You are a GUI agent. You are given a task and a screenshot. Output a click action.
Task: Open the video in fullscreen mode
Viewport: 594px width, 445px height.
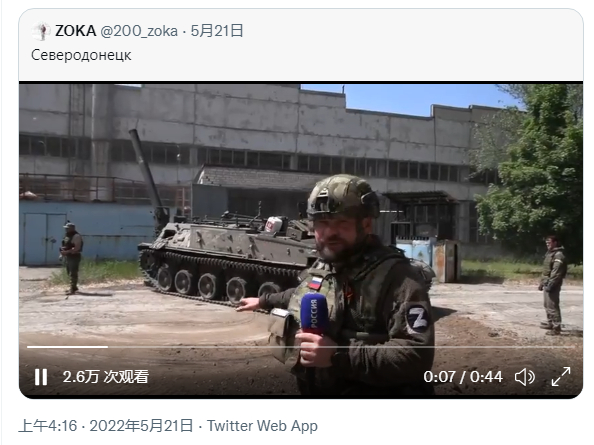click(561, 377)
